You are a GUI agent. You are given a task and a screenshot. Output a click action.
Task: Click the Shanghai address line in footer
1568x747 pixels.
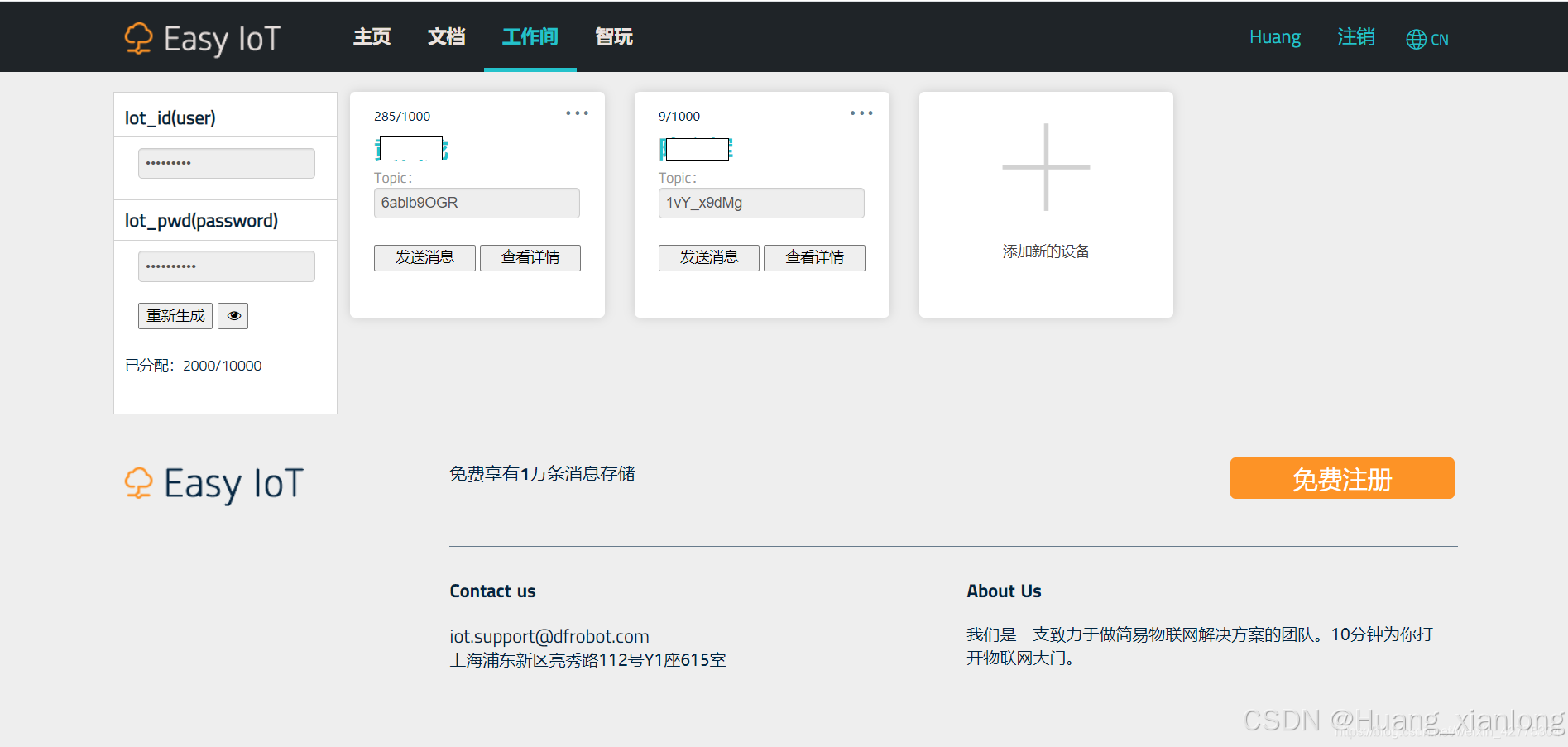[x=587, y=660]
